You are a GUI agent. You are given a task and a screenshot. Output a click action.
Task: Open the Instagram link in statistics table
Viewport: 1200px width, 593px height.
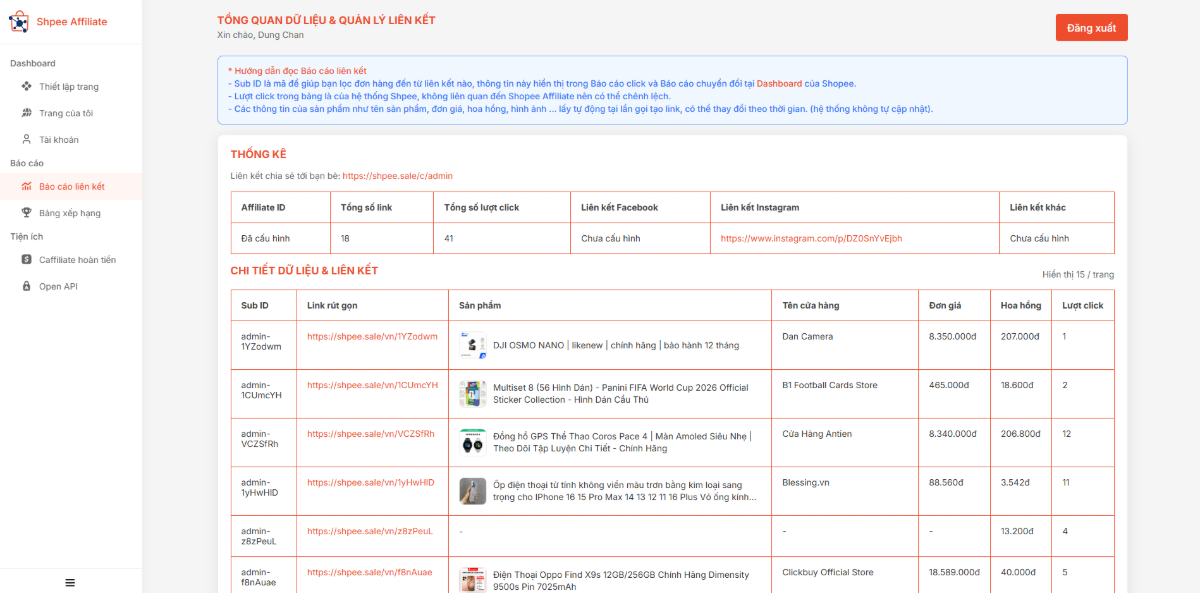pyautogui.click(x=811, y=239)
